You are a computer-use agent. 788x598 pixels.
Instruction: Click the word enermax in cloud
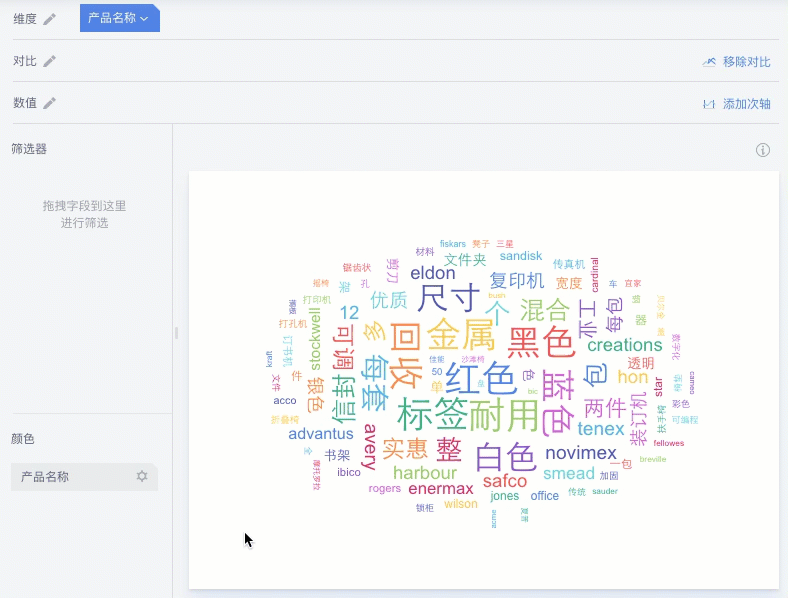[x=441, y=488]
